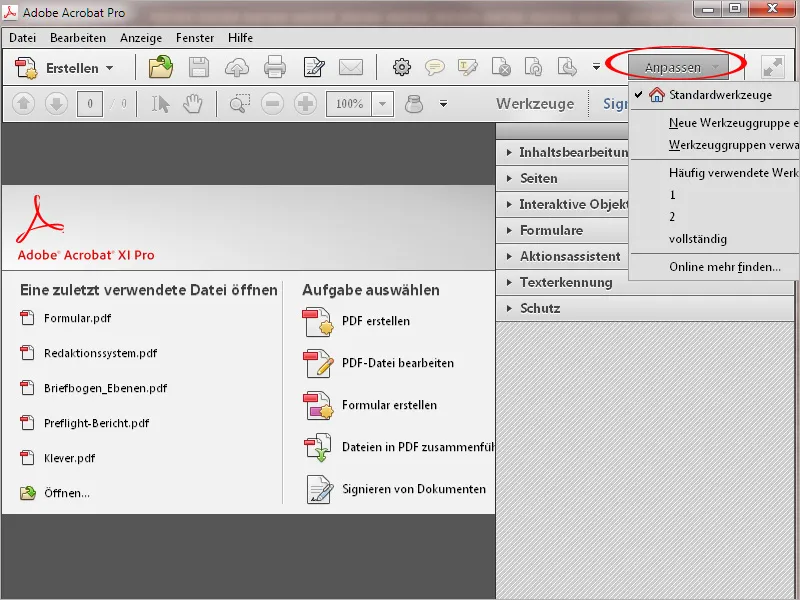This screenshot has width=800, height=600.
Task: Expand the Seiten panel
Action: pos(562,178)
